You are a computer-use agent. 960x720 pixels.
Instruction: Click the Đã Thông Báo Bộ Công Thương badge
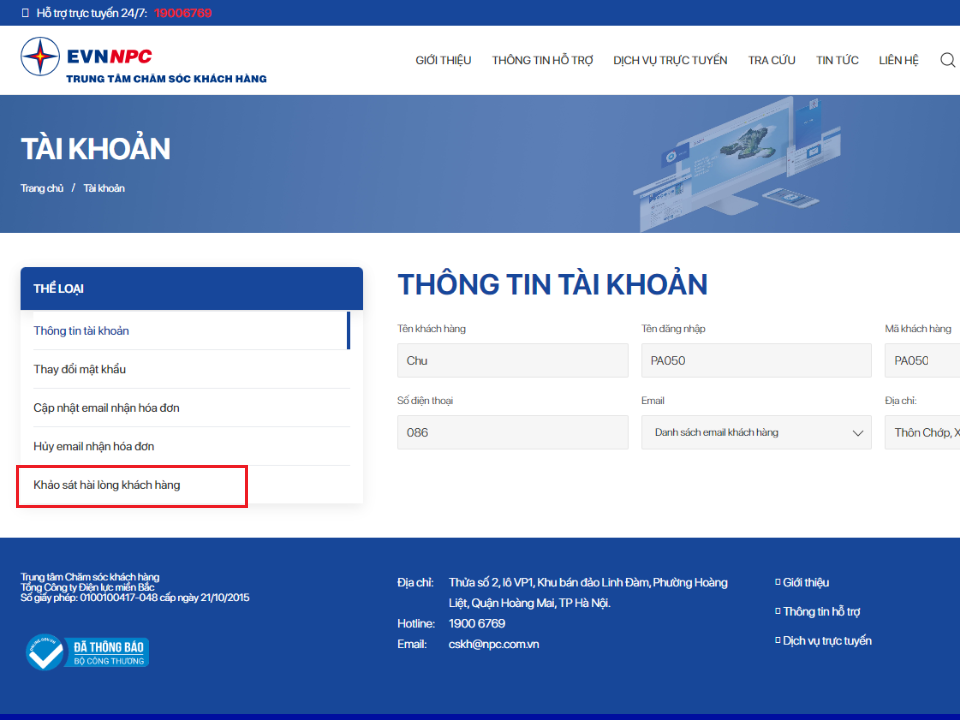(x=88, y=652)
